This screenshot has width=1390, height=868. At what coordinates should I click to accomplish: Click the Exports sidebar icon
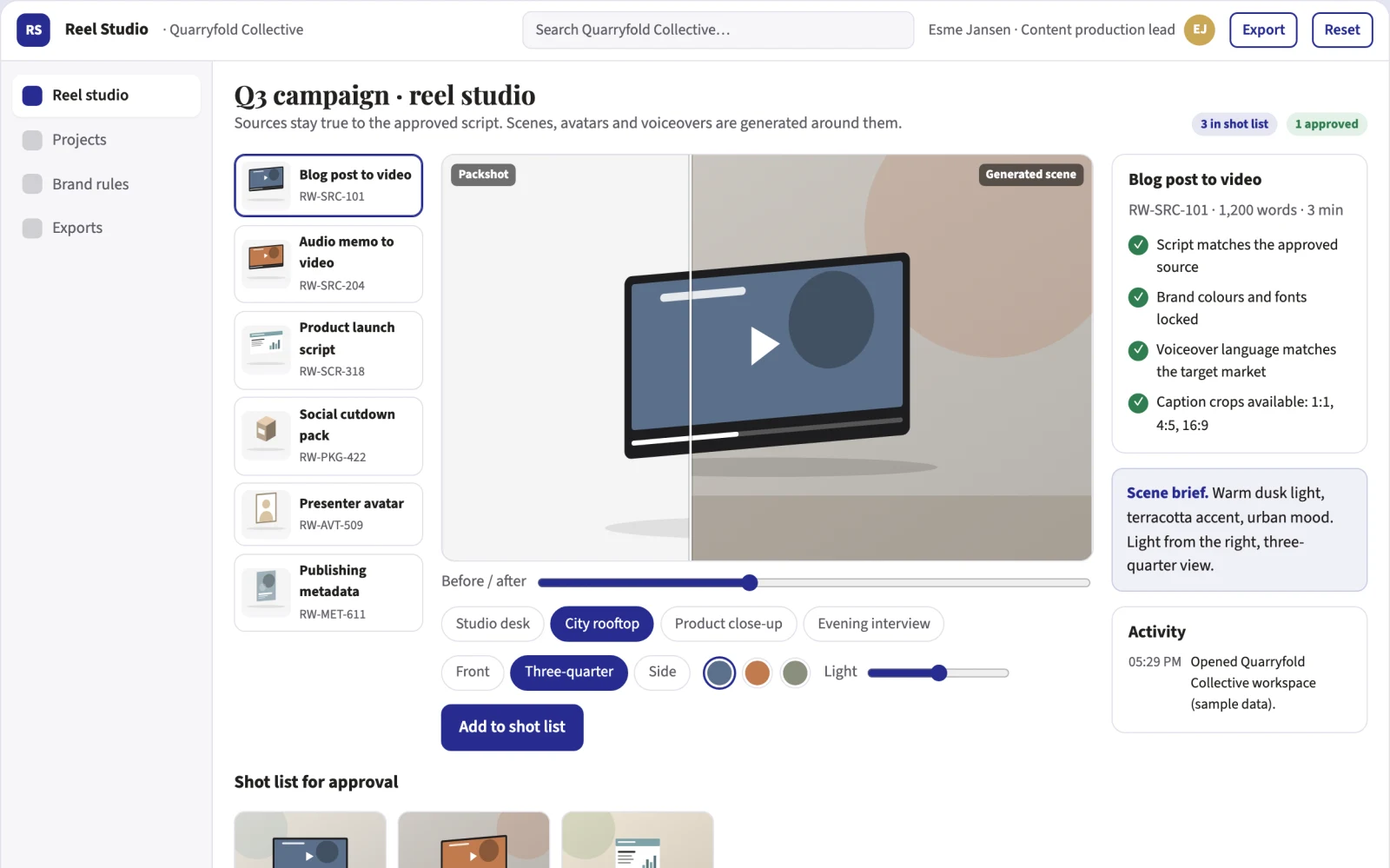(32, 228)
